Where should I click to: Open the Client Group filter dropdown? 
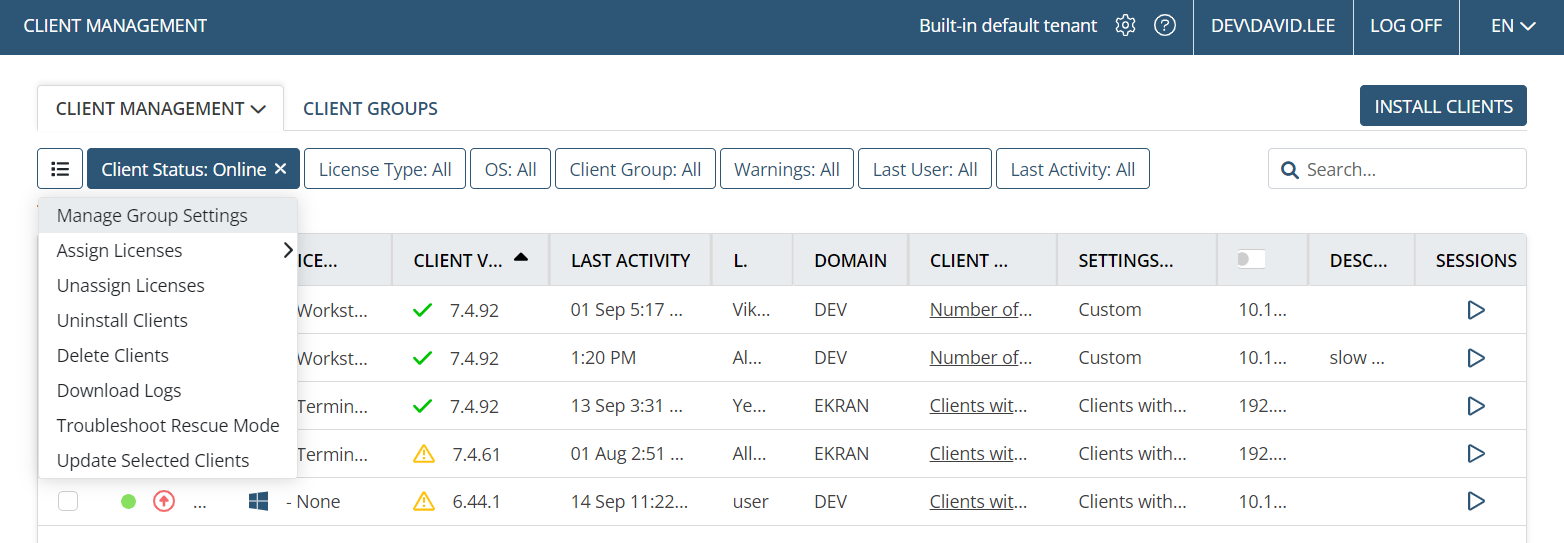[x=635, y=169]
